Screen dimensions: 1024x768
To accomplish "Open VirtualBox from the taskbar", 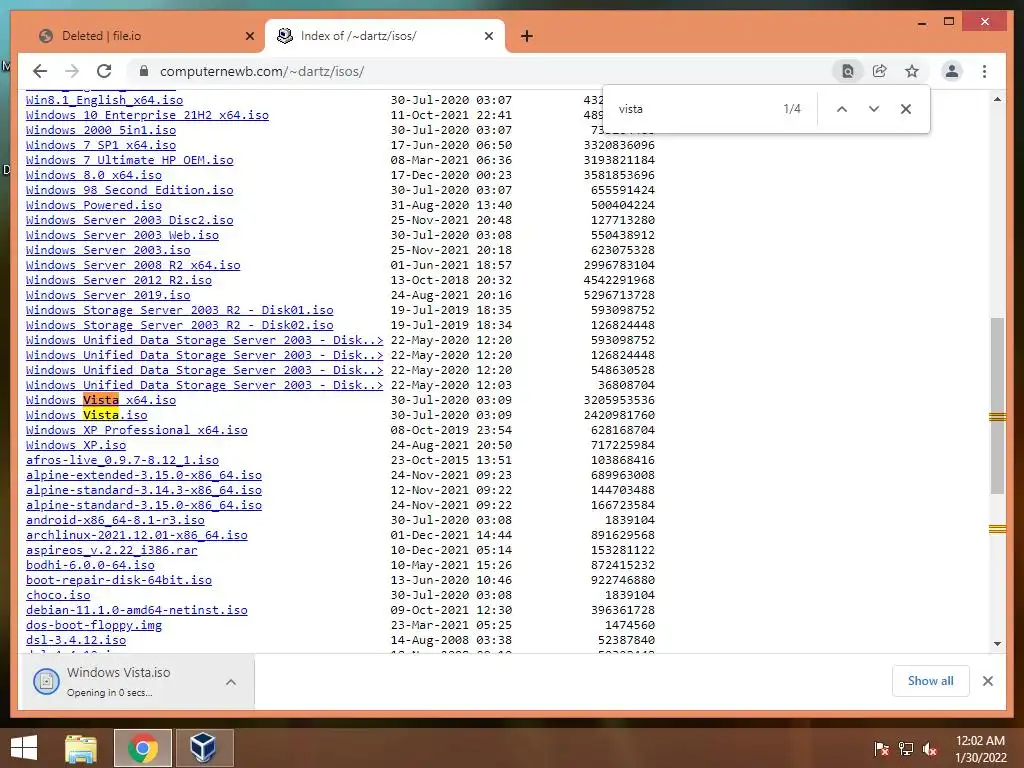I will pos(204,748).
